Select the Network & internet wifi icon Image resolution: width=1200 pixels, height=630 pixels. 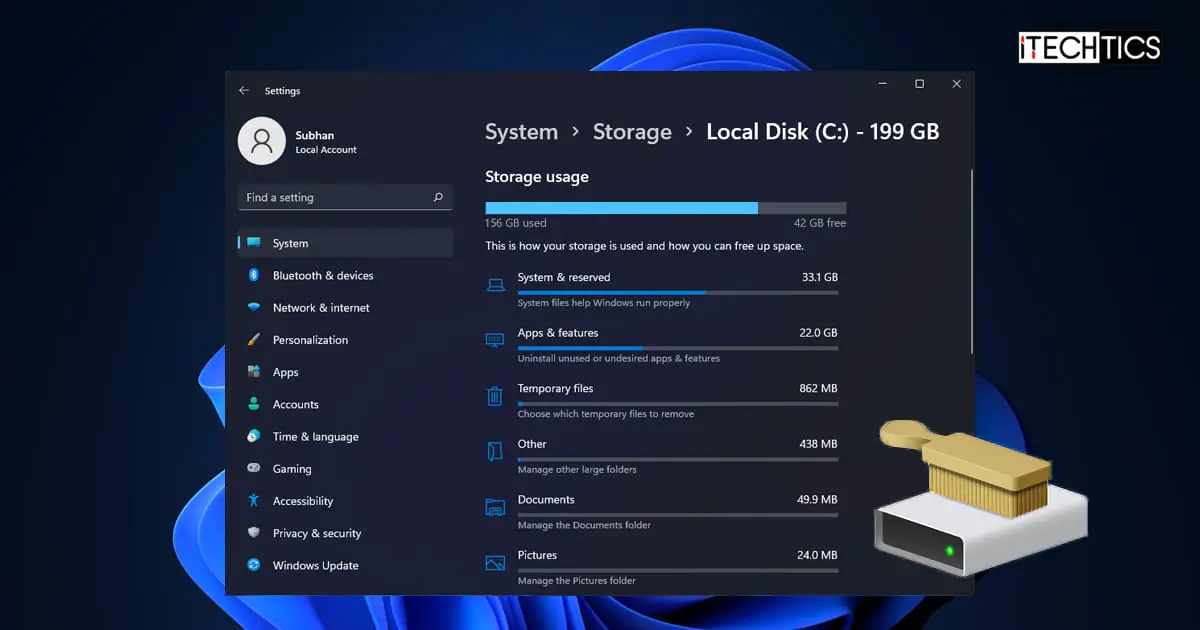[x=254, y=307]
